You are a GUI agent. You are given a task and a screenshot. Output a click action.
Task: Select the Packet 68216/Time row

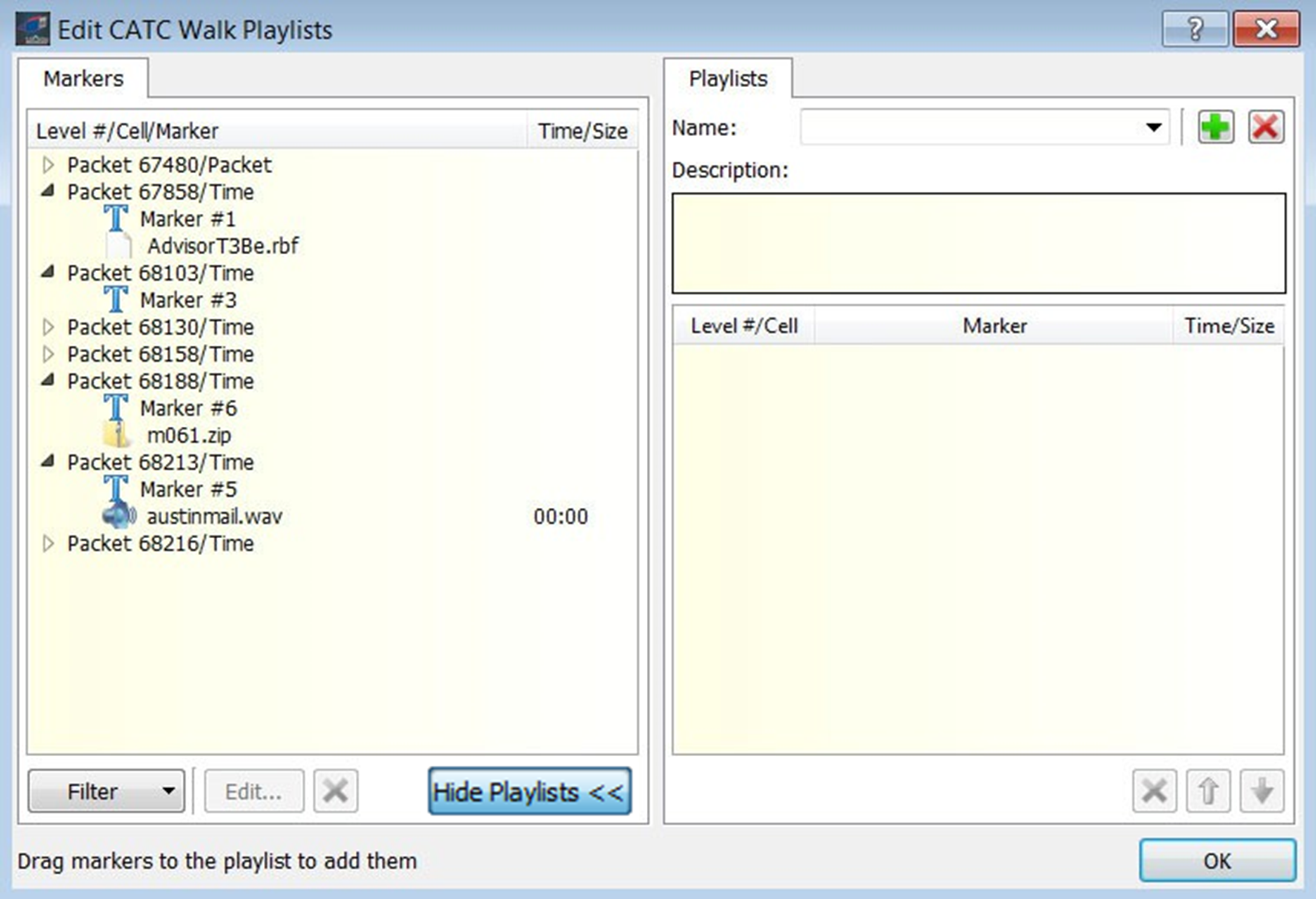click(160, 544)
